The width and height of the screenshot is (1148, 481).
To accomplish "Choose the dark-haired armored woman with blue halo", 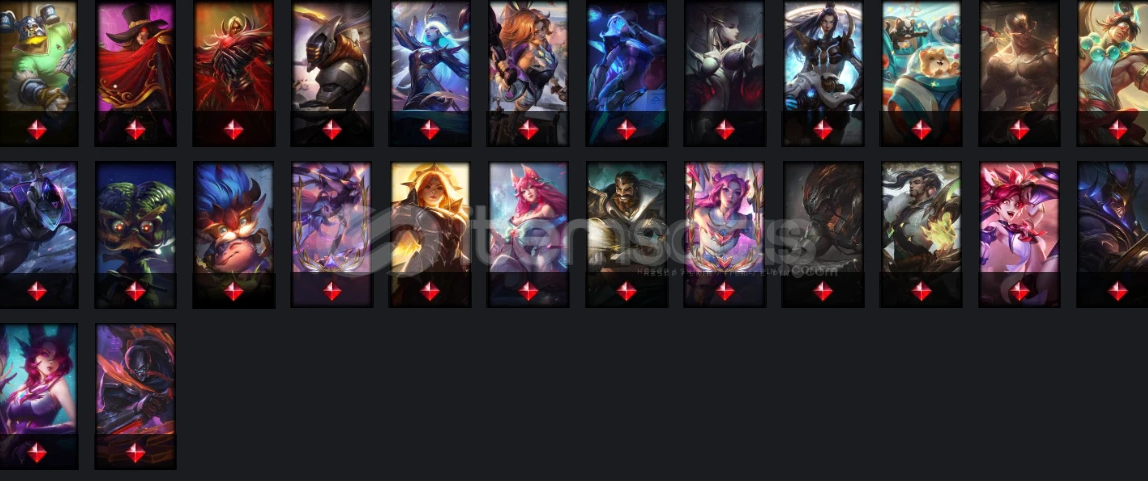I will coord(823,56).
